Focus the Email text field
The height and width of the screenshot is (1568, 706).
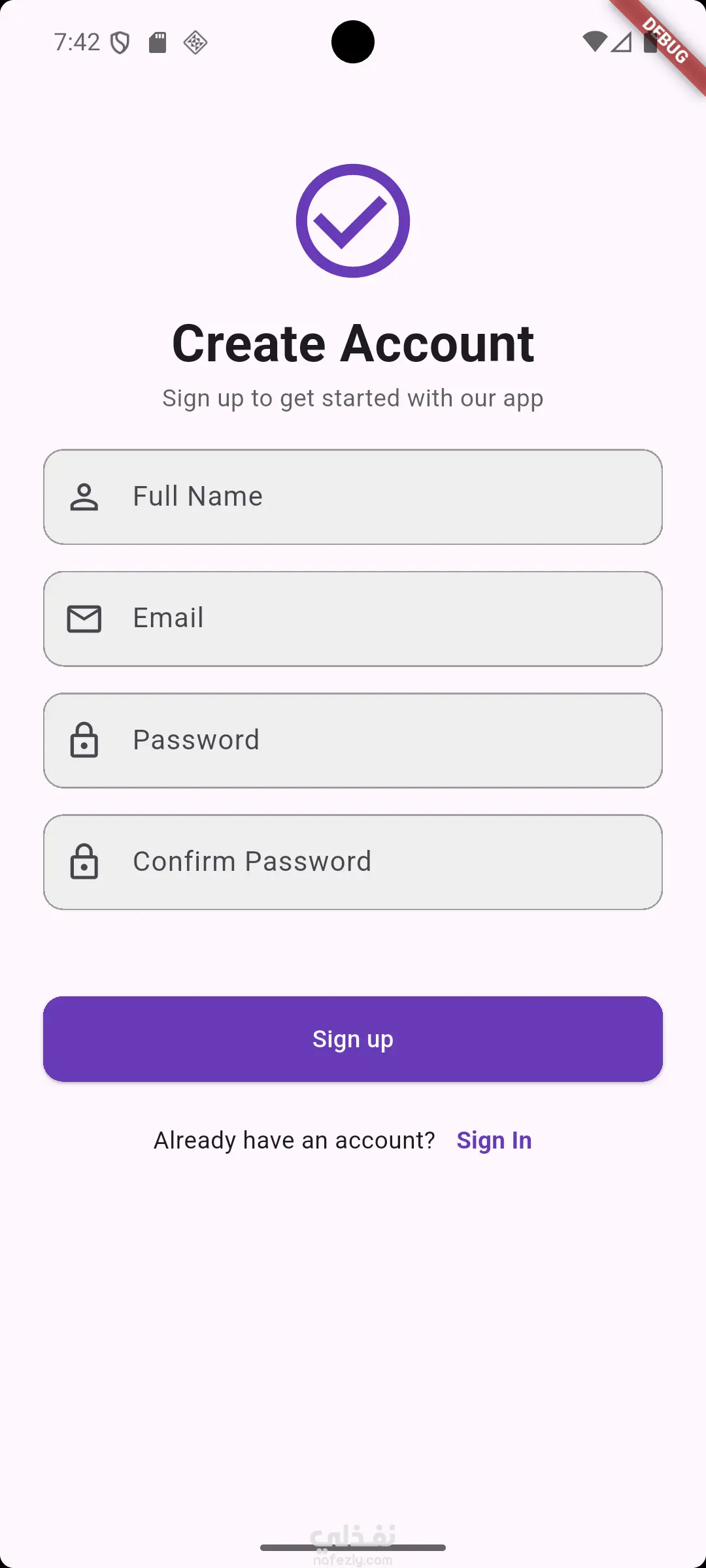(x=392, y=619)
